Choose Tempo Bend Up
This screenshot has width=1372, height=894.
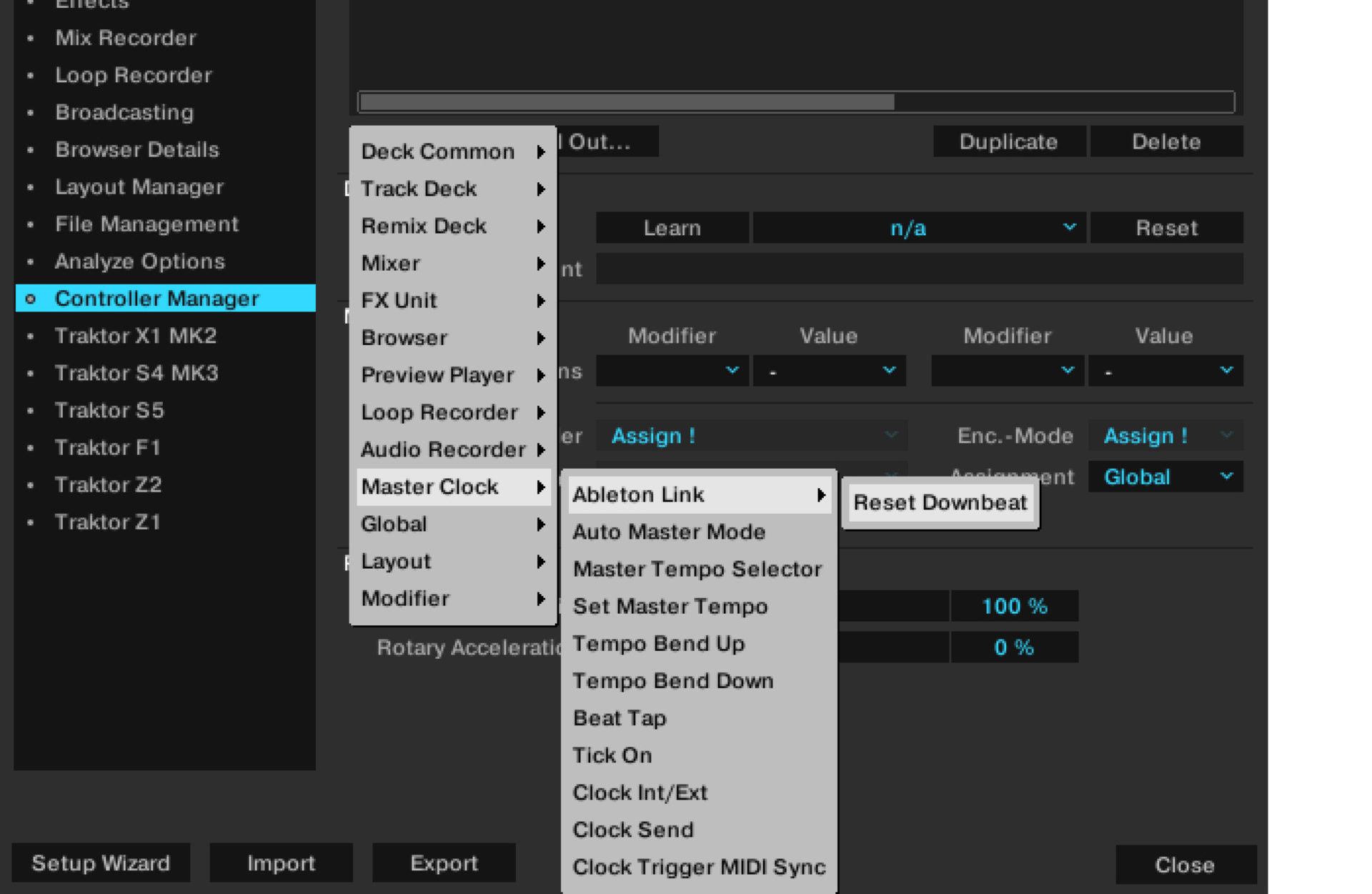coord(699,643)
